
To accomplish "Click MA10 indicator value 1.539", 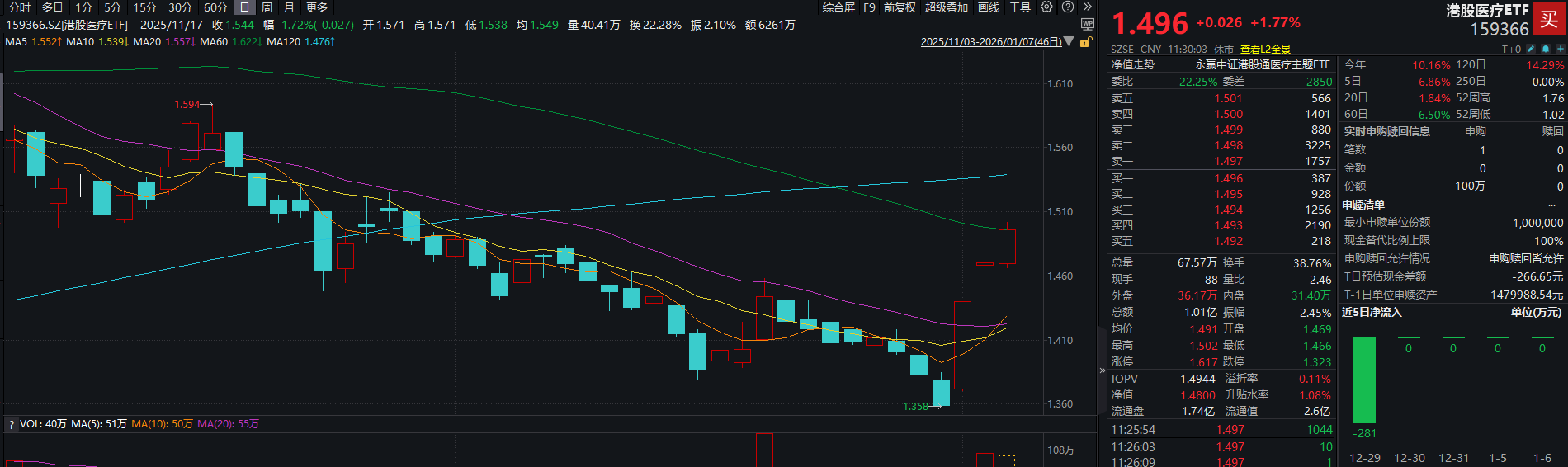I will tap(112, 41).
